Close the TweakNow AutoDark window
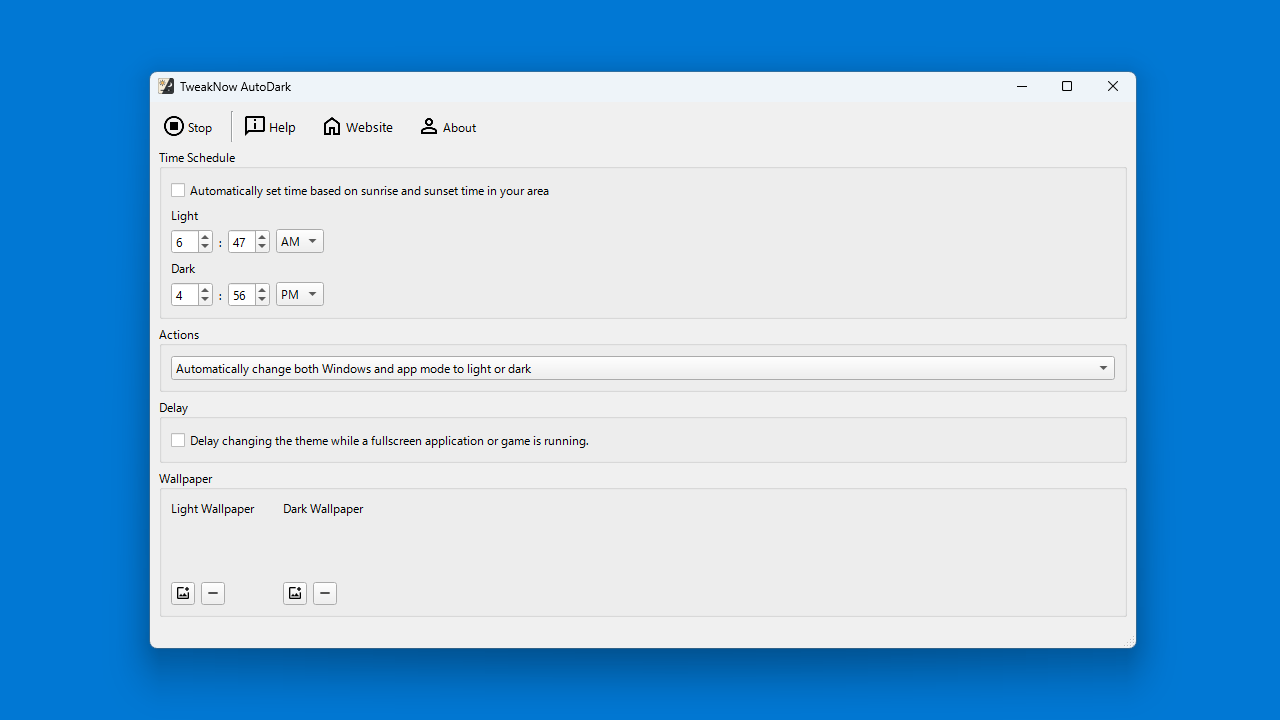 click(1113, 86)
